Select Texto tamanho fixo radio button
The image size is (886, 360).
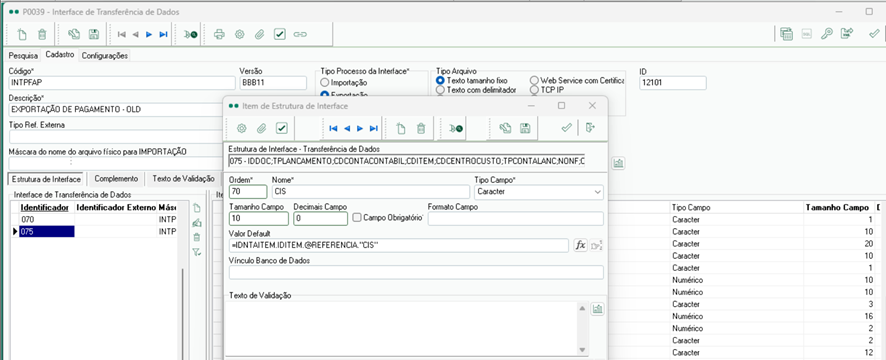click(441, 81)
